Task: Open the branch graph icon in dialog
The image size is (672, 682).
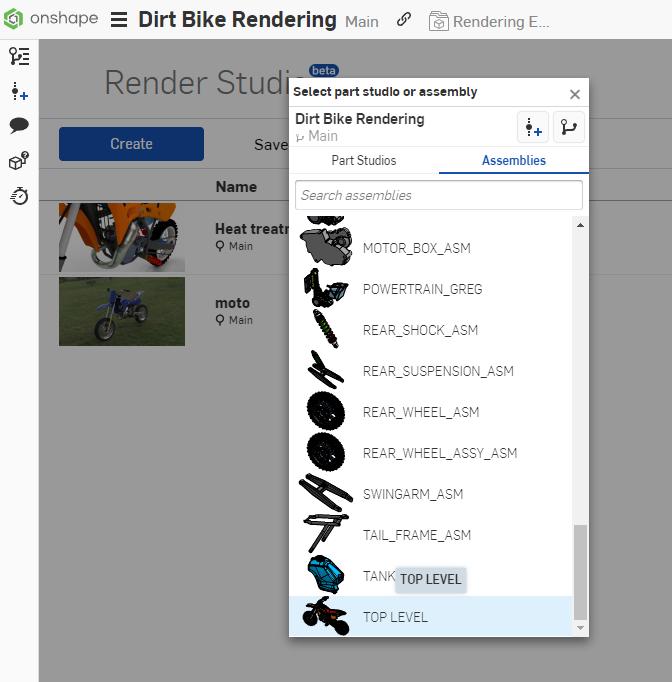Action: click(x=569, y=127)
